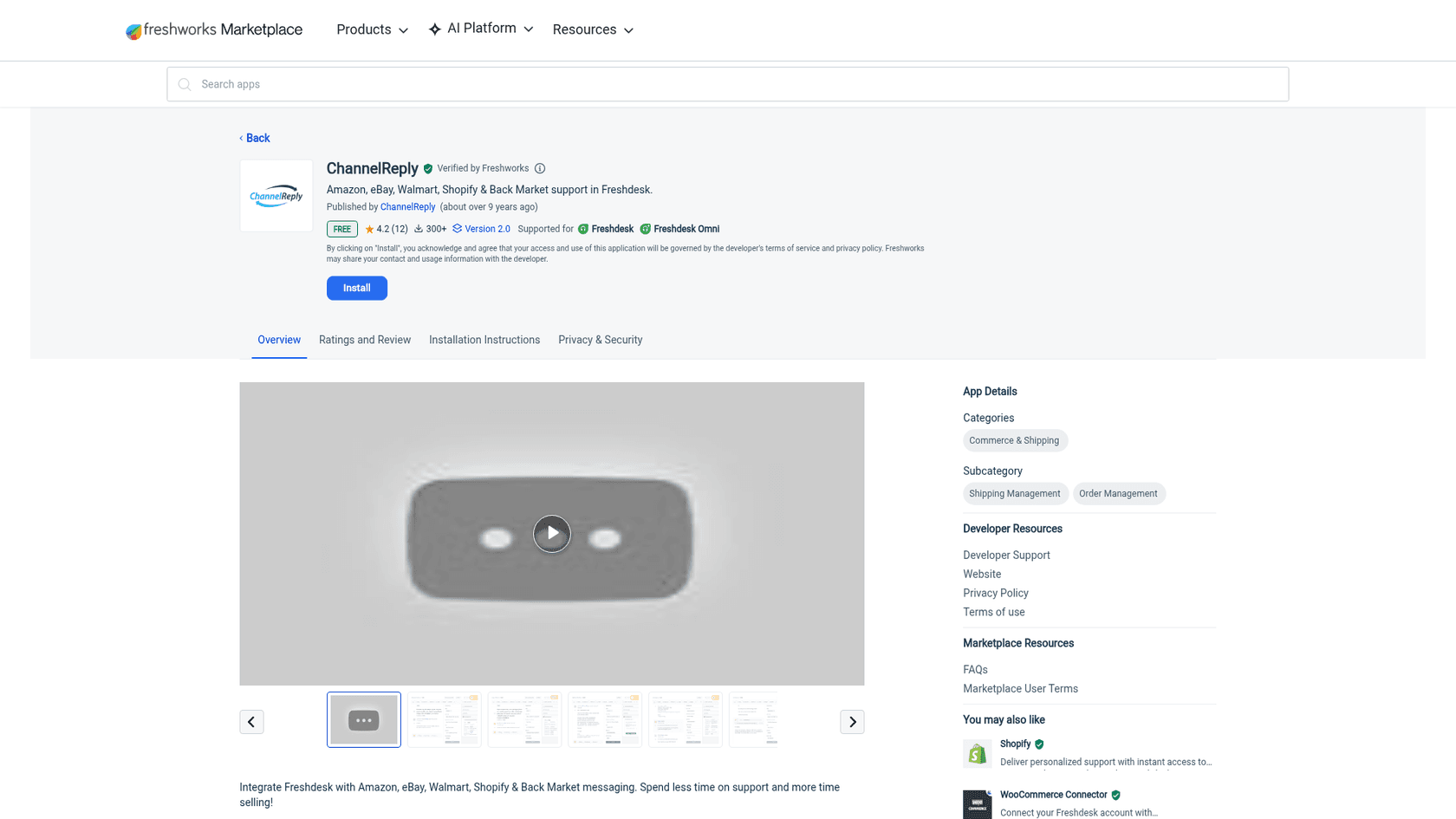Click the Shipping Management subcategory tag
The height and width of the screenshot is (819, 1456).
pos(1015,494)
